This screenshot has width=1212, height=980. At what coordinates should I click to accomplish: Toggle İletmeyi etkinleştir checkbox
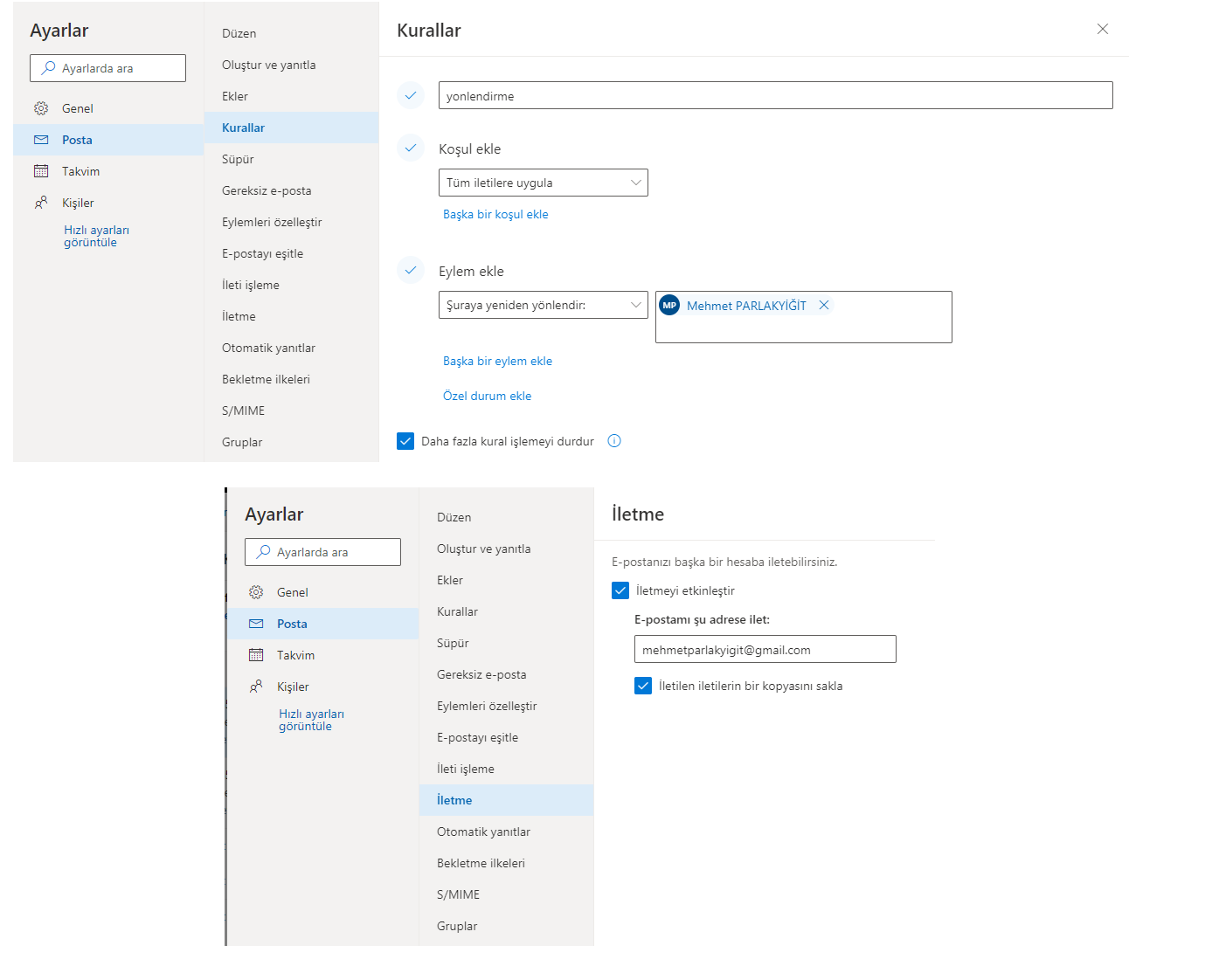pos(620,590)
